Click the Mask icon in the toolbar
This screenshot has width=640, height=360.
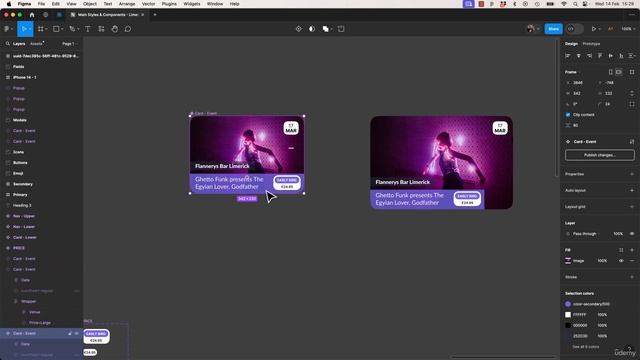(x=312, y=29)
